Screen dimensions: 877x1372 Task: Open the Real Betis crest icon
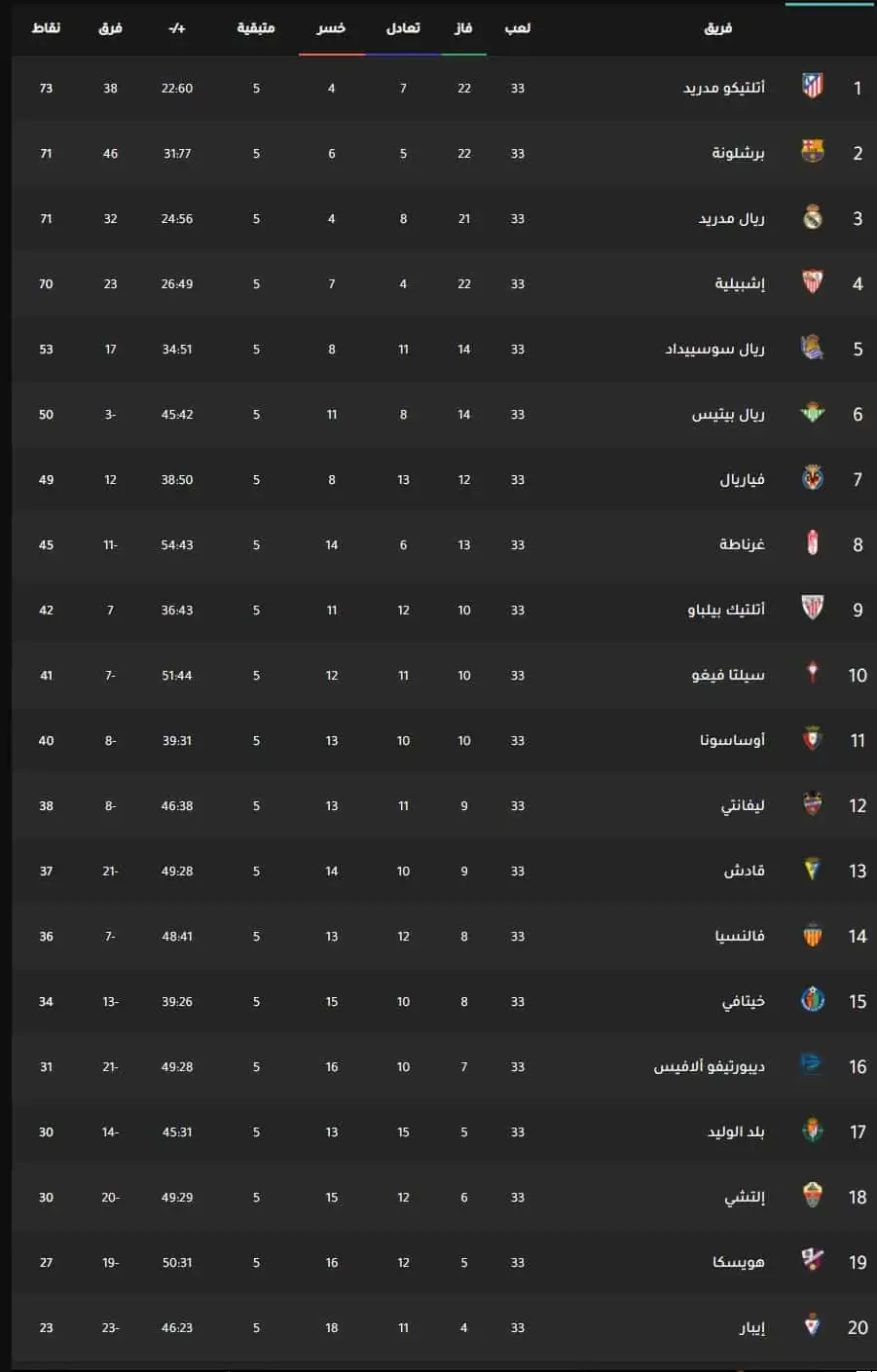[x=812, y=413]
